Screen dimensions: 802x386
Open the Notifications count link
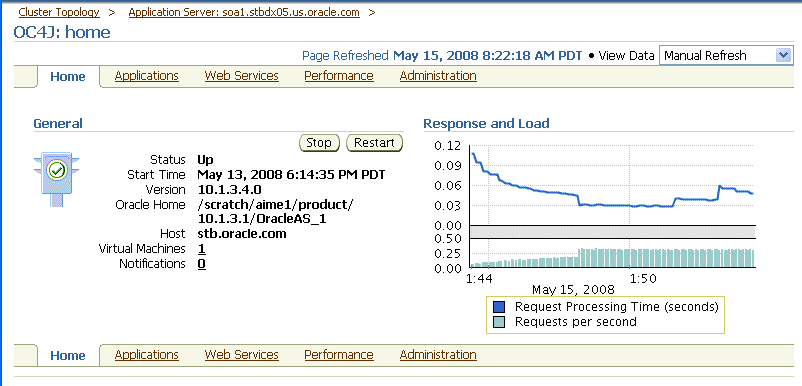click(x=202, y=264)
